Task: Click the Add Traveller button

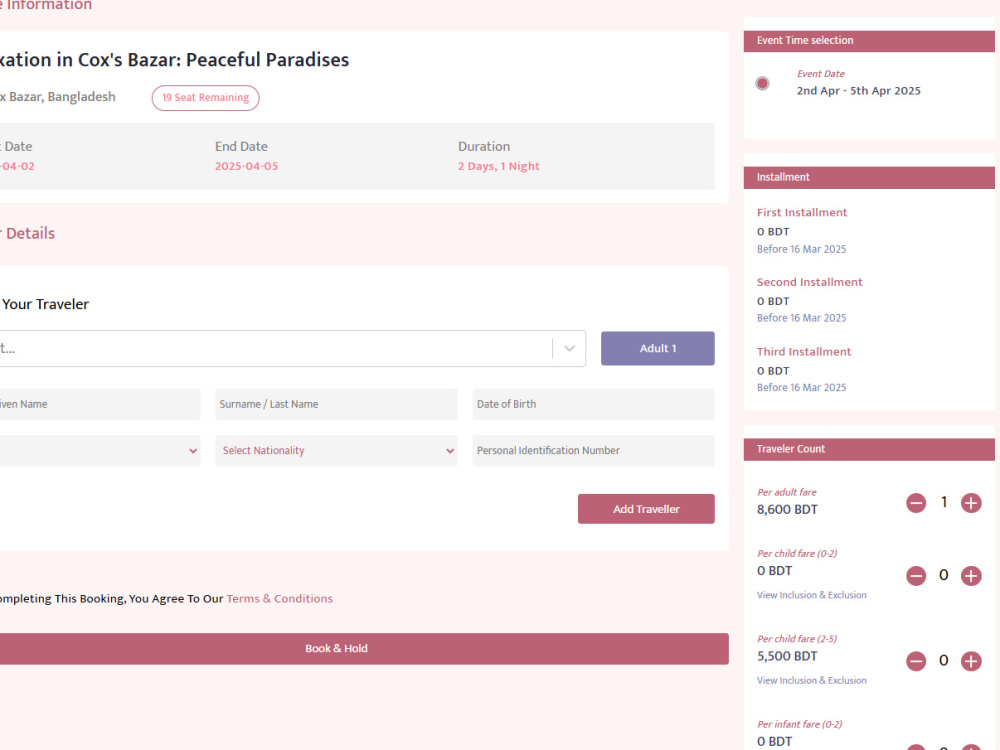Action: pyautogui.click(x=646, y=509)
